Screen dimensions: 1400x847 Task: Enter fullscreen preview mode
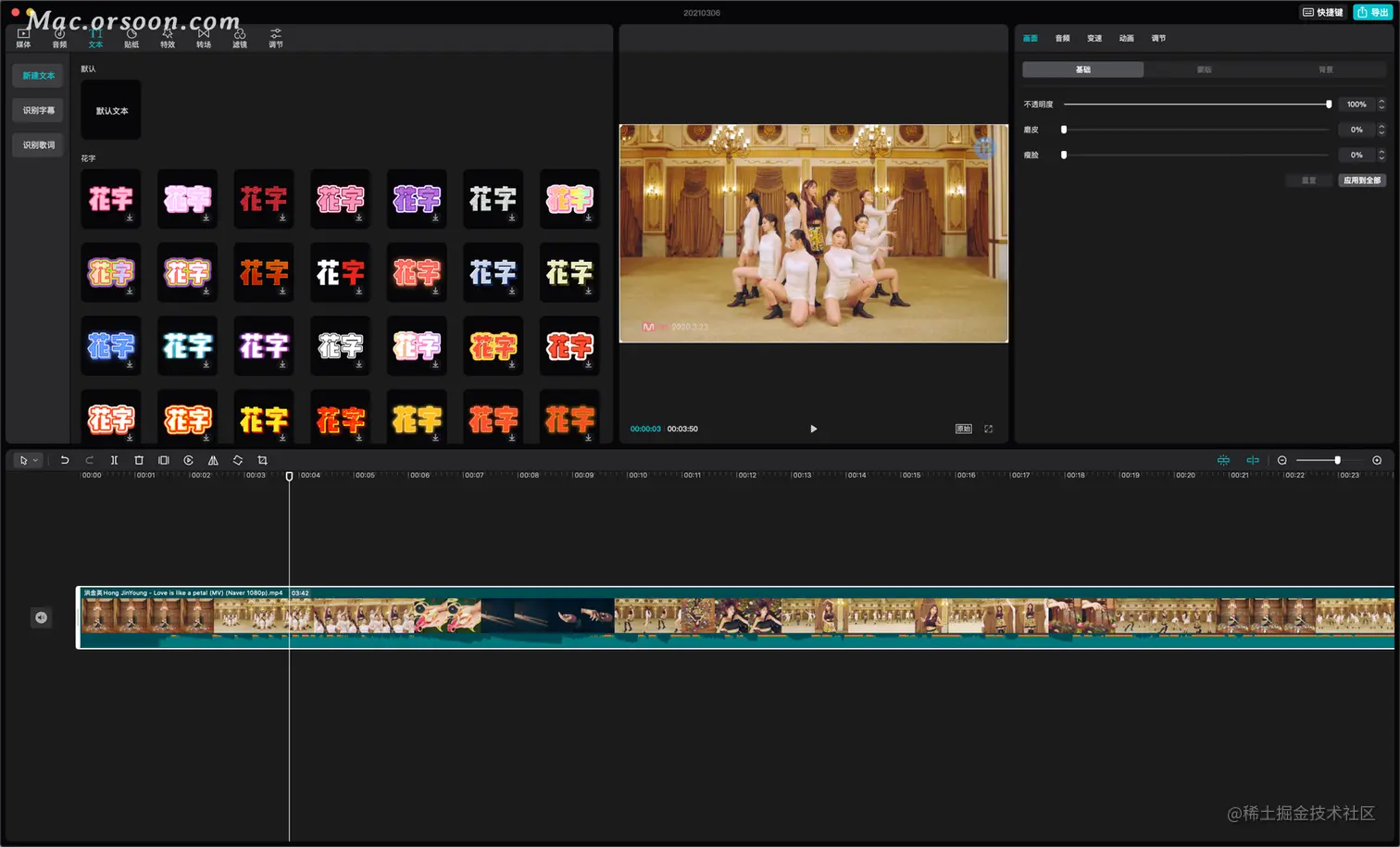pyautogui.click(x=989, y=429)
